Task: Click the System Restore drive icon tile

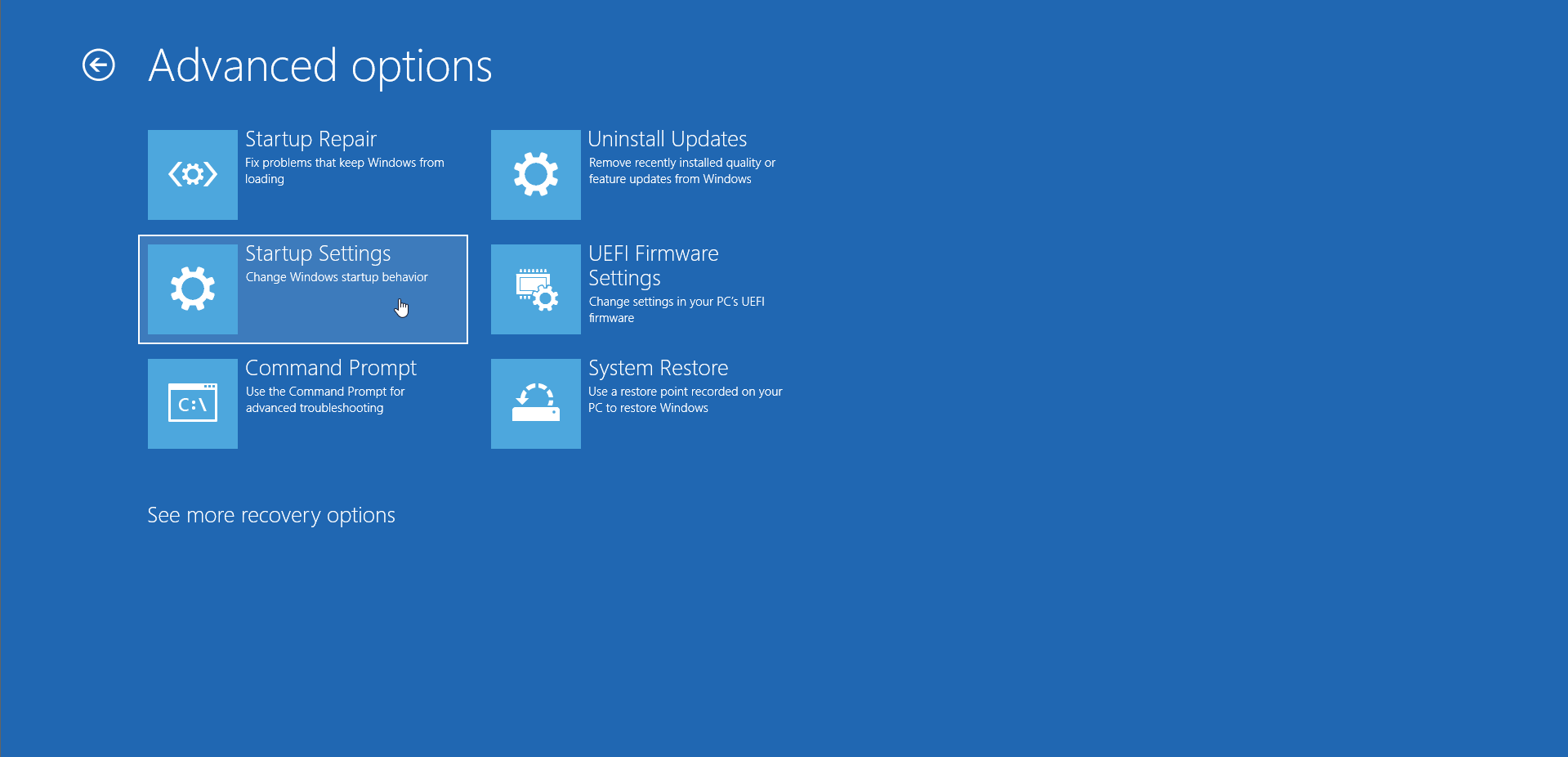Action: coord(536,404)
